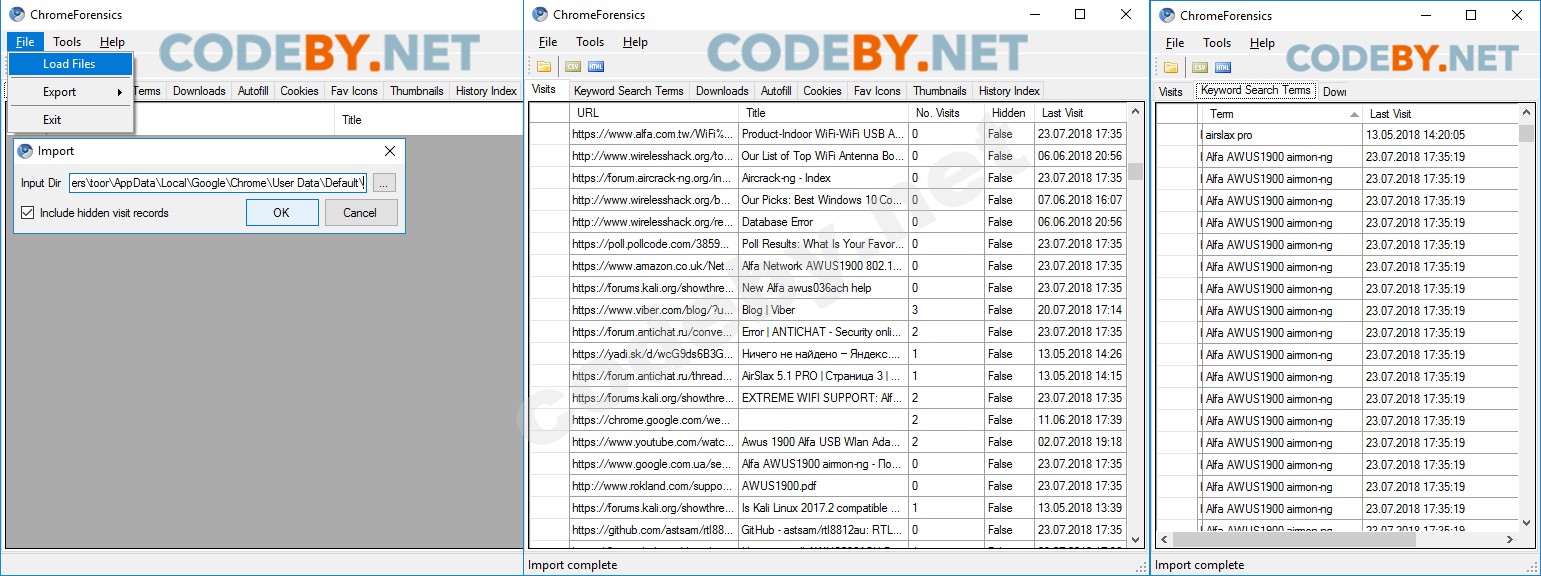
Task: Select Keyword Search Terms tab in the middle window
Action: click(x=629, y=90)
